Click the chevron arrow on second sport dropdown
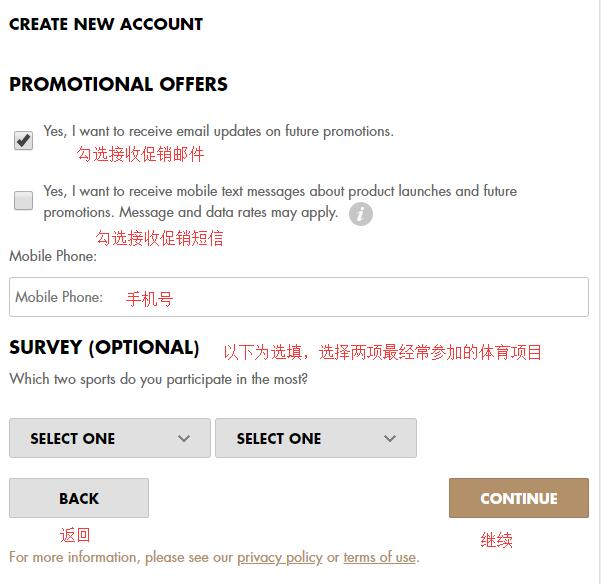The height and width of the screenshot is (584, 601). coord(390,438)
